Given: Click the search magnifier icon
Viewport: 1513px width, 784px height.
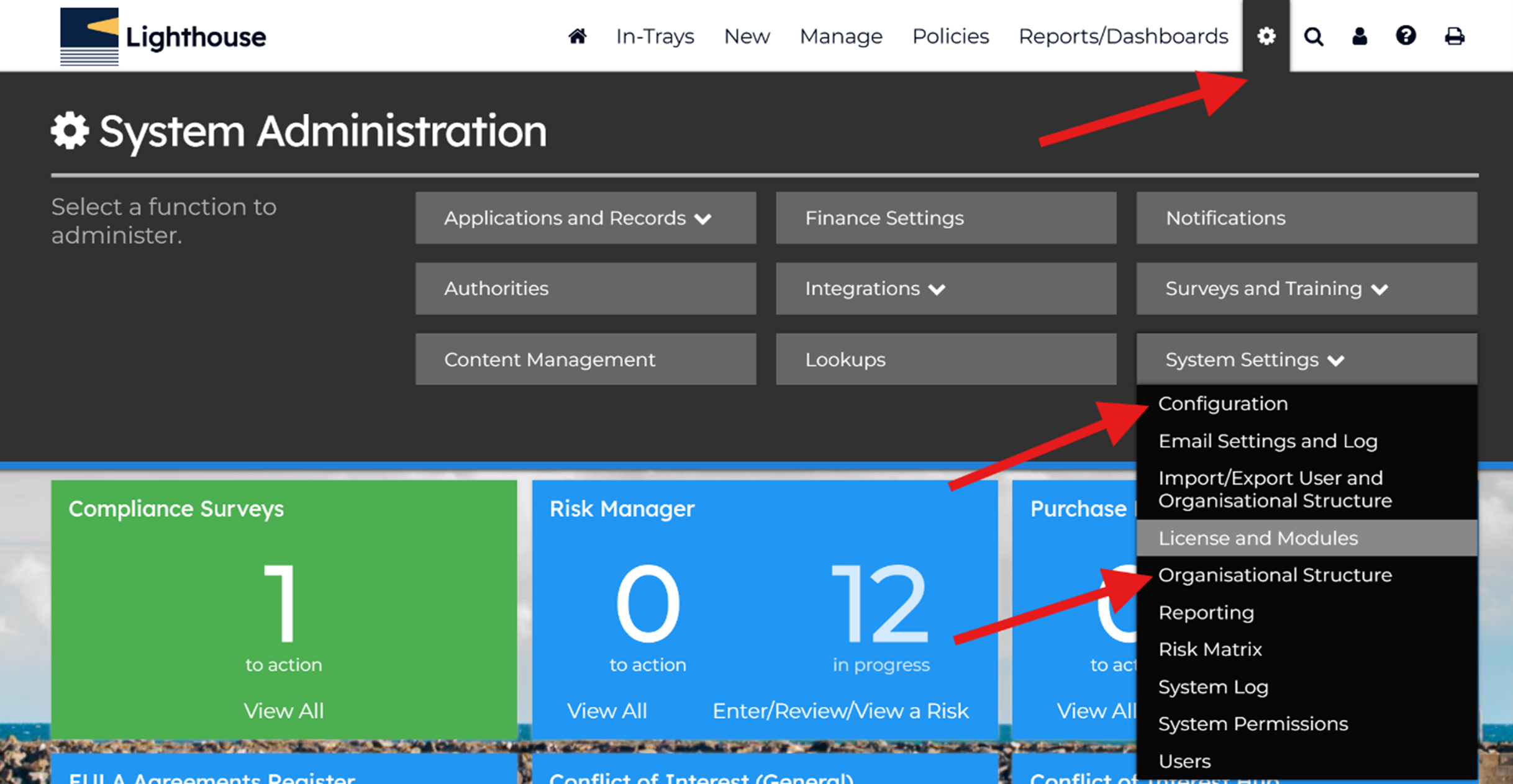Looking at the screenshot, I should 1313,36.
